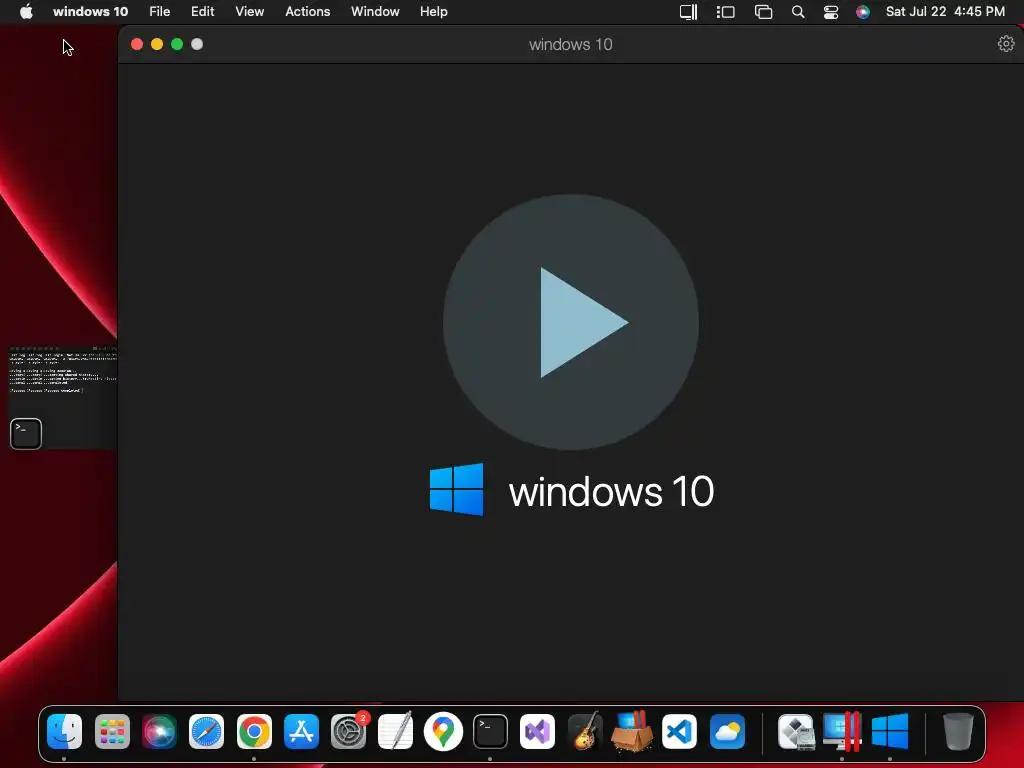Screen dimensions: 1024x768
Task: Click the green full-screen titlebar button
Action: [177, 44]
